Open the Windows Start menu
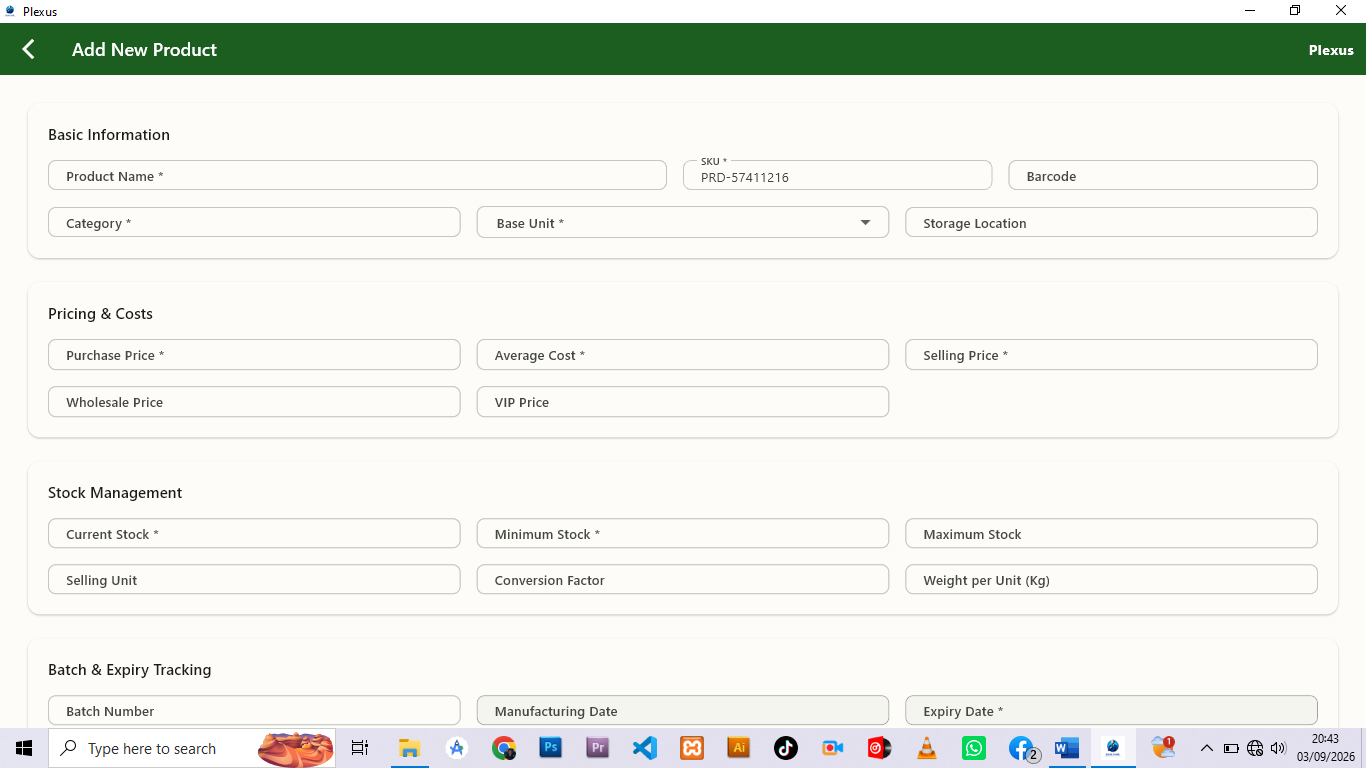1366x768 pixels. 24,748
